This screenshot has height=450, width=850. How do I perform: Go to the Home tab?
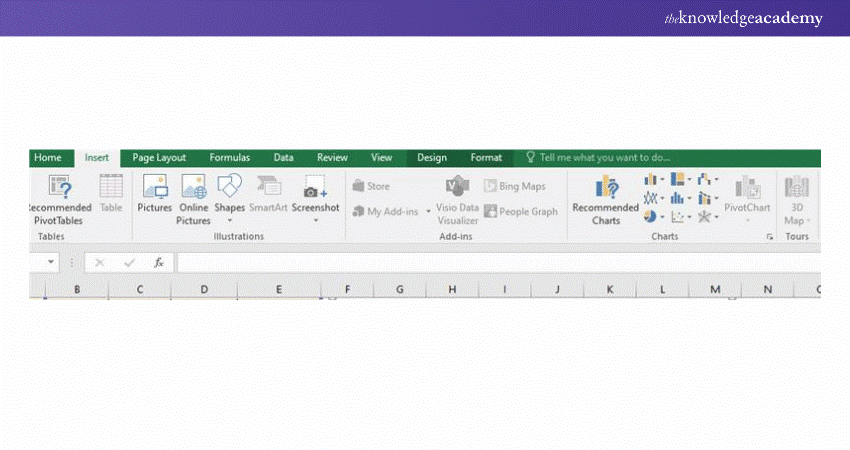[x=47, y=158]
